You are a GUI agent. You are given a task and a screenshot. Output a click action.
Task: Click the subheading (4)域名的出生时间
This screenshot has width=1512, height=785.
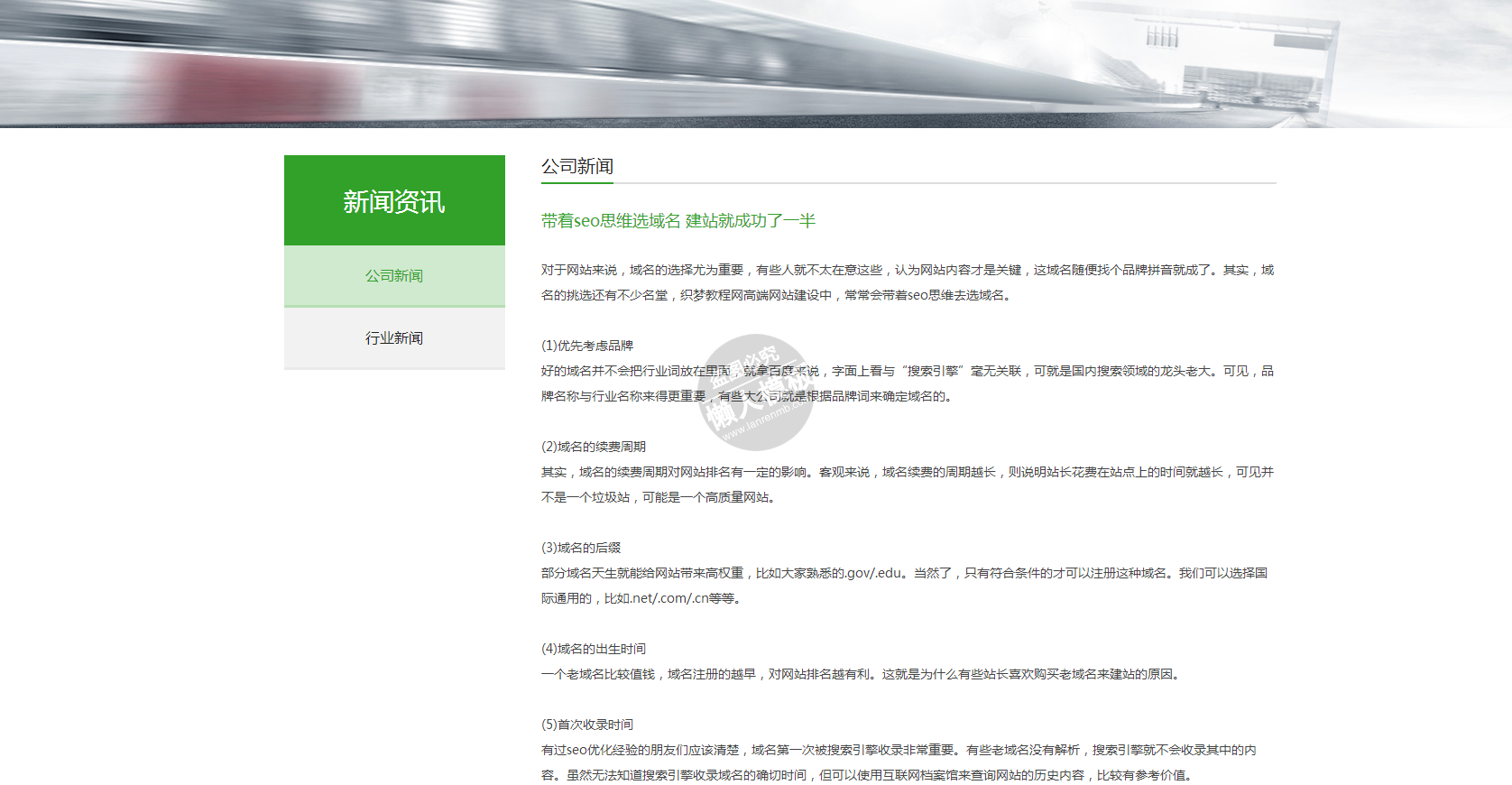594,649
